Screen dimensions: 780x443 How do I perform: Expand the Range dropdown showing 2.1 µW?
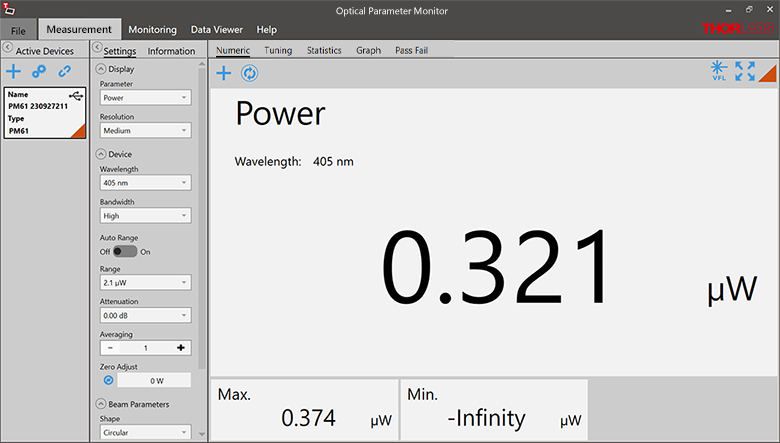[x=145, y=283]
